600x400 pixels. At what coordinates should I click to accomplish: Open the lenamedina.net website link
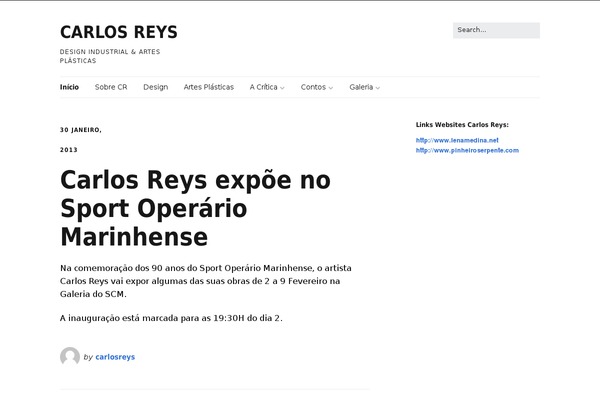pos(457,140)
